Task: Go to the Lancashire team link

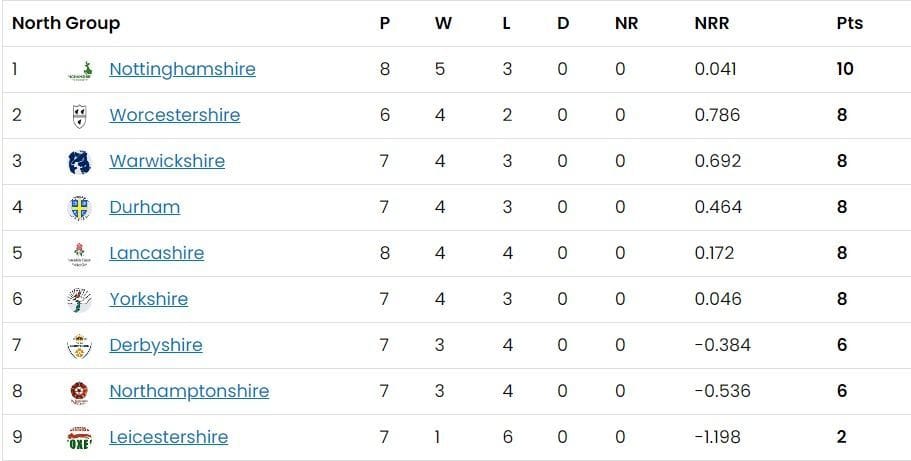Action: (156, 253)
